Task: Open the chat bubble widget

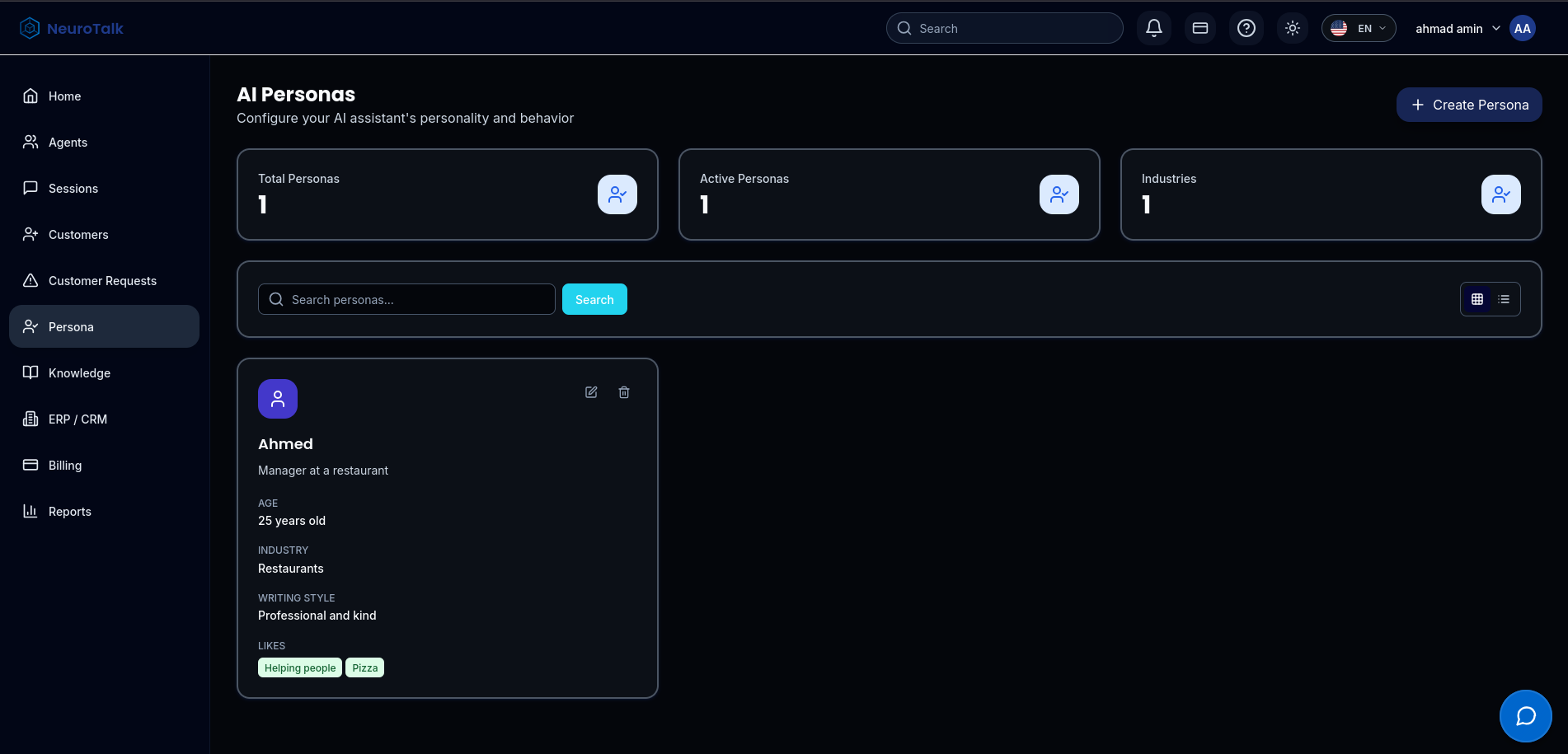Action: click(x=1525, y=715)
